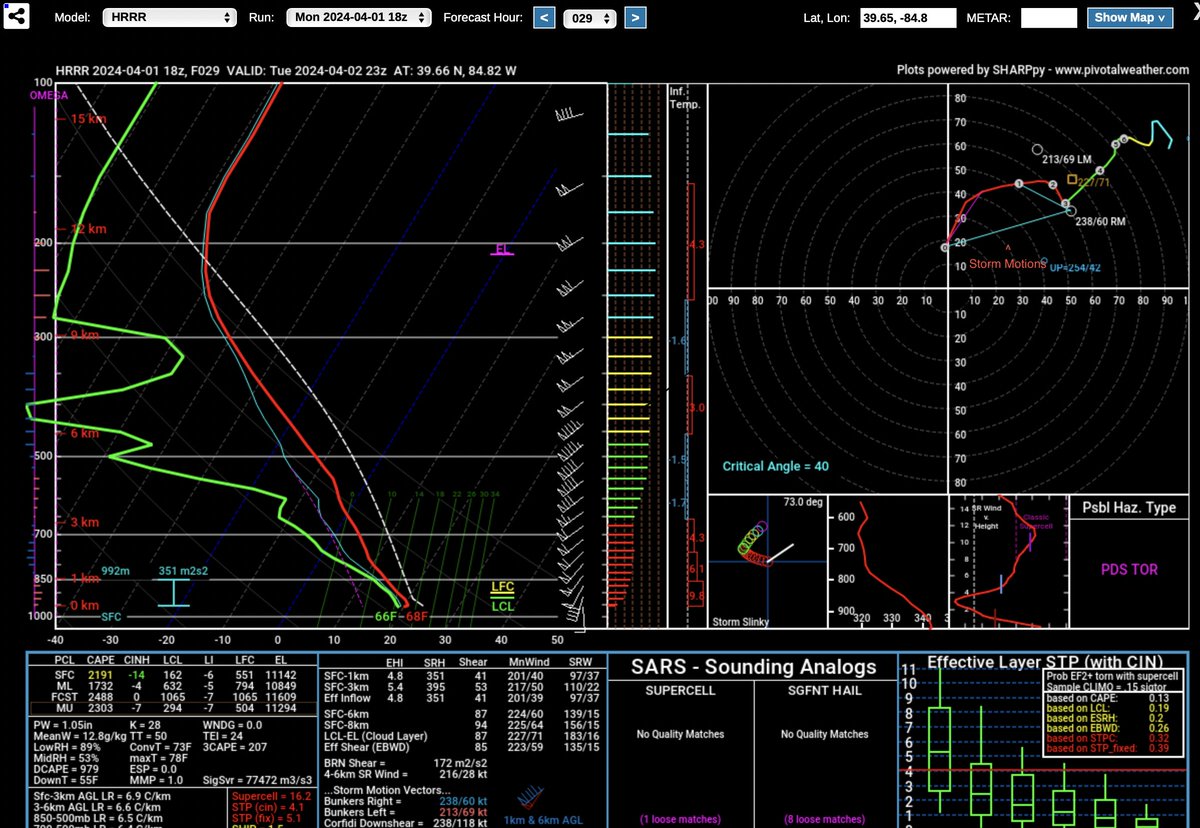Click the 351 m2s2 inflow layer label

click(x=184, y=572)
